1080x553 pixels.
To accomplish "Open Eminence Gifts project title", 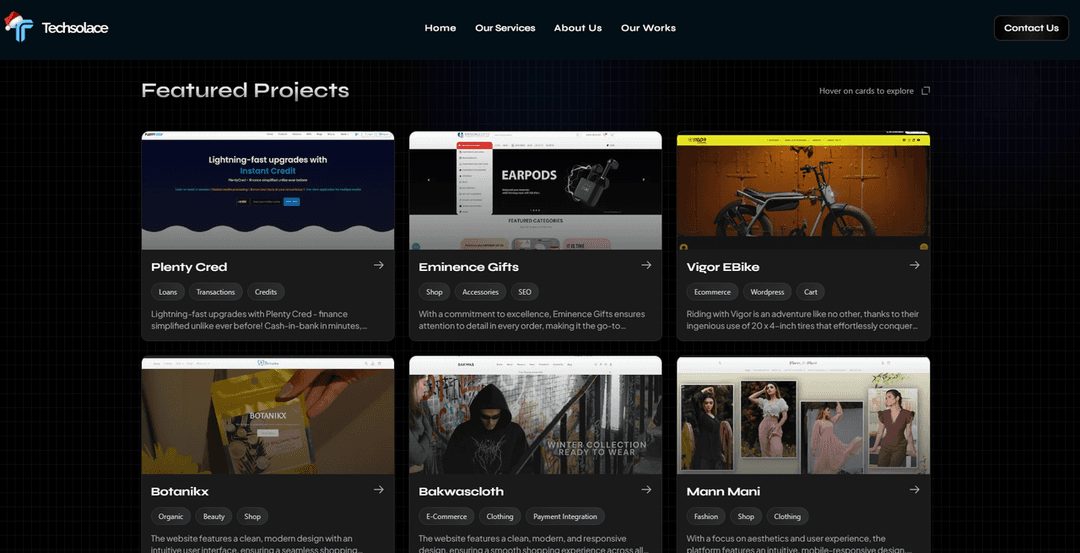I will pos(468,267).
